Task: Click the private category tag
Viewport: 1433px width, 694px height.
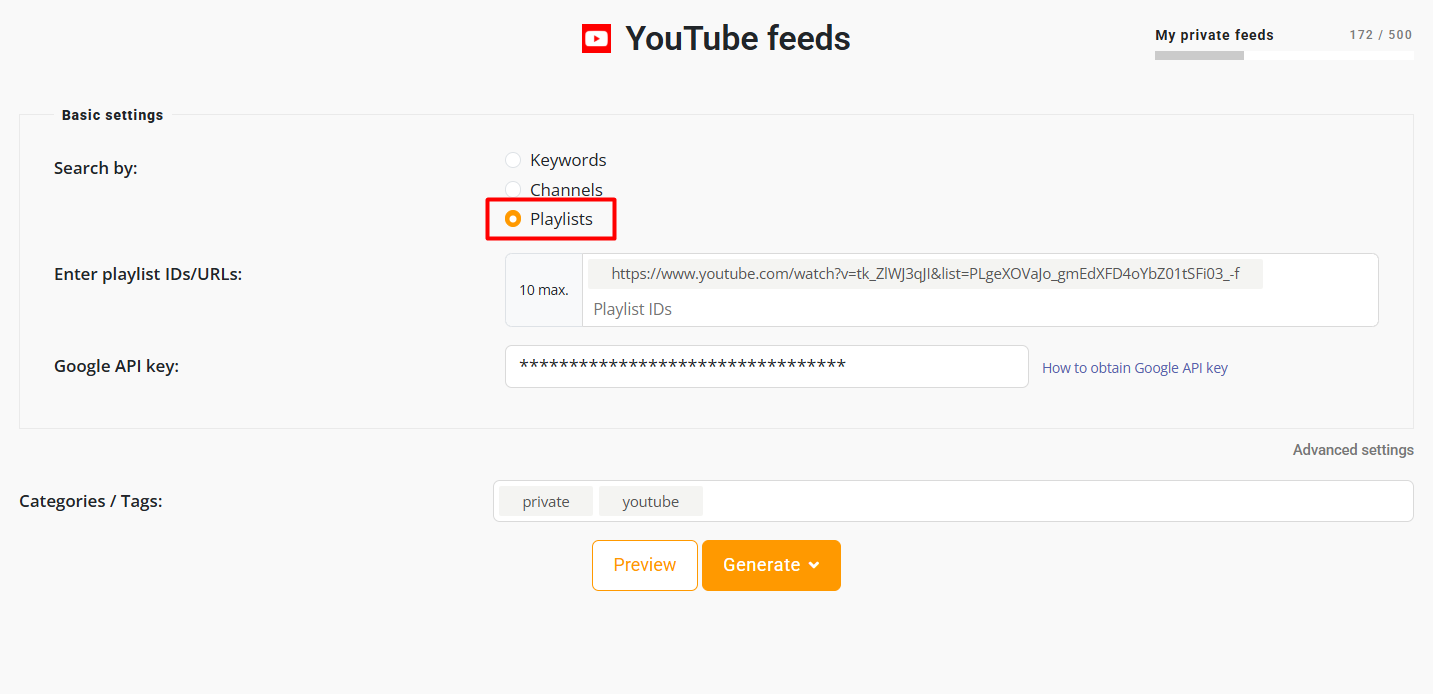Action: point(546,502)
